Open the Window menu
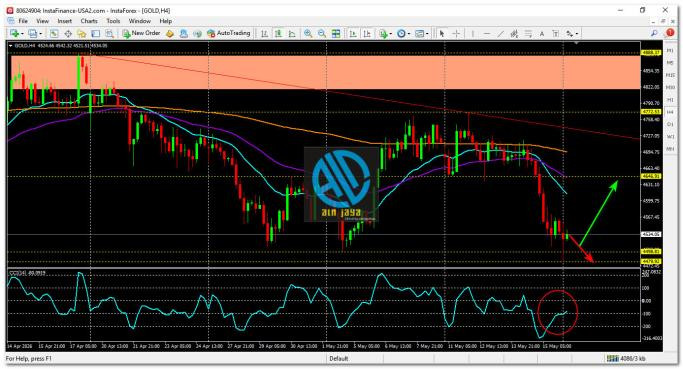The width and height of the screenshot is (683, 369). (x=139, y=21)
